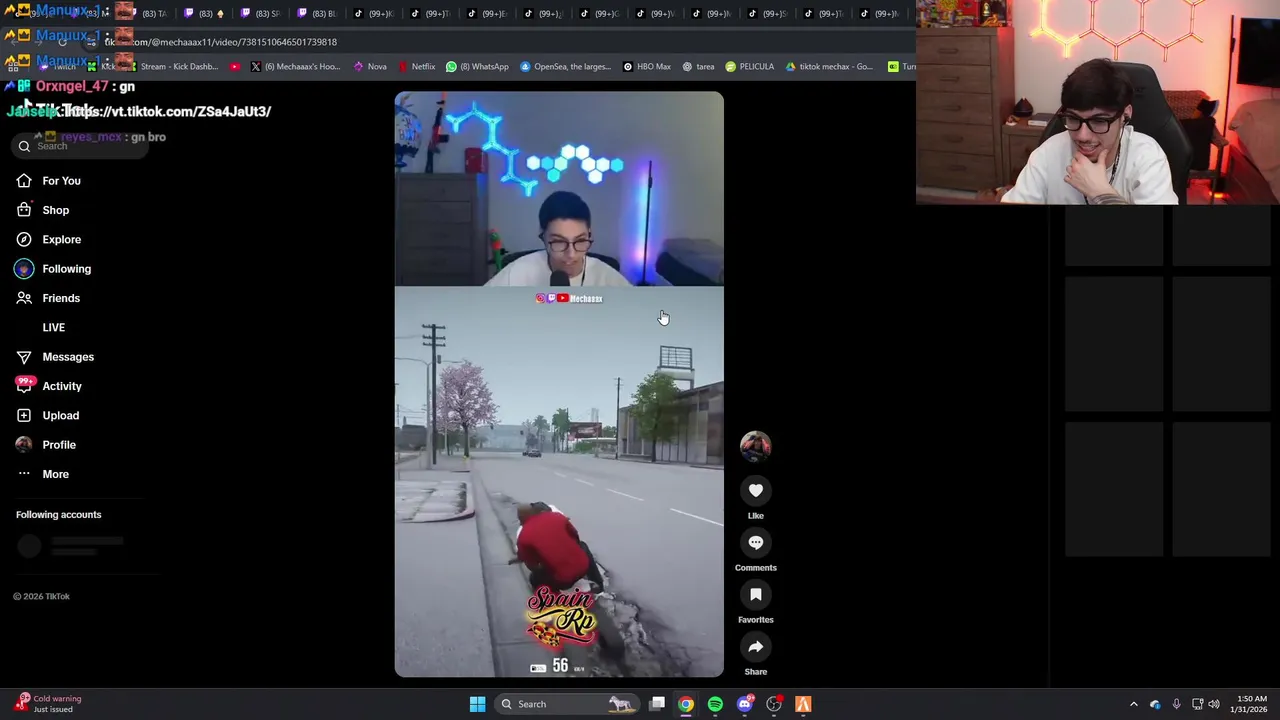
Task: Open the Stream - Kick Dashboard bookmark
Action: [172, 67]
